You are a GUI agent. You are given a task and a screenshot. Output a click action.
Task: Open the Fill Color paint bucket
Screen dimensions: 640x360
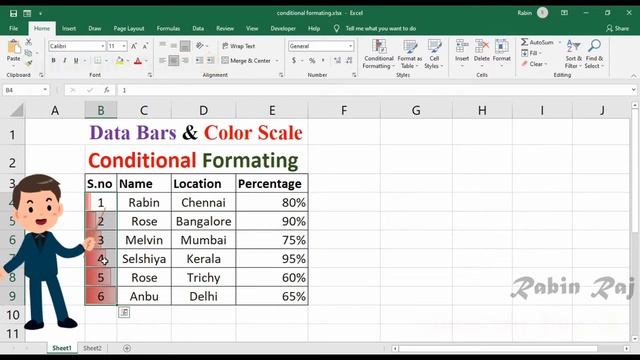coord(119,61)
